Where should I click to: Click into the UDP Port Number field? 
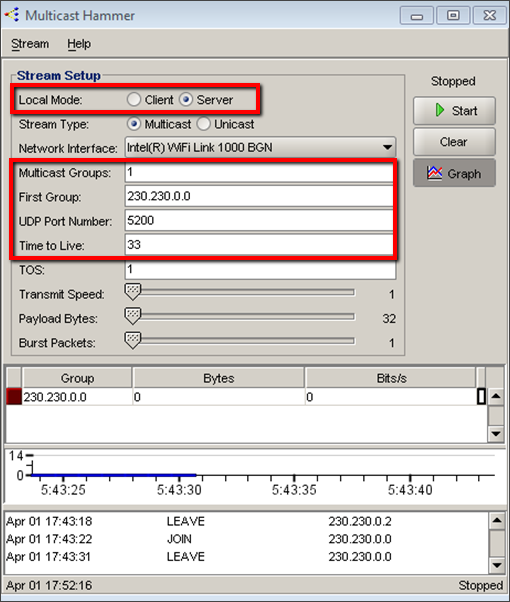(259, 220)
